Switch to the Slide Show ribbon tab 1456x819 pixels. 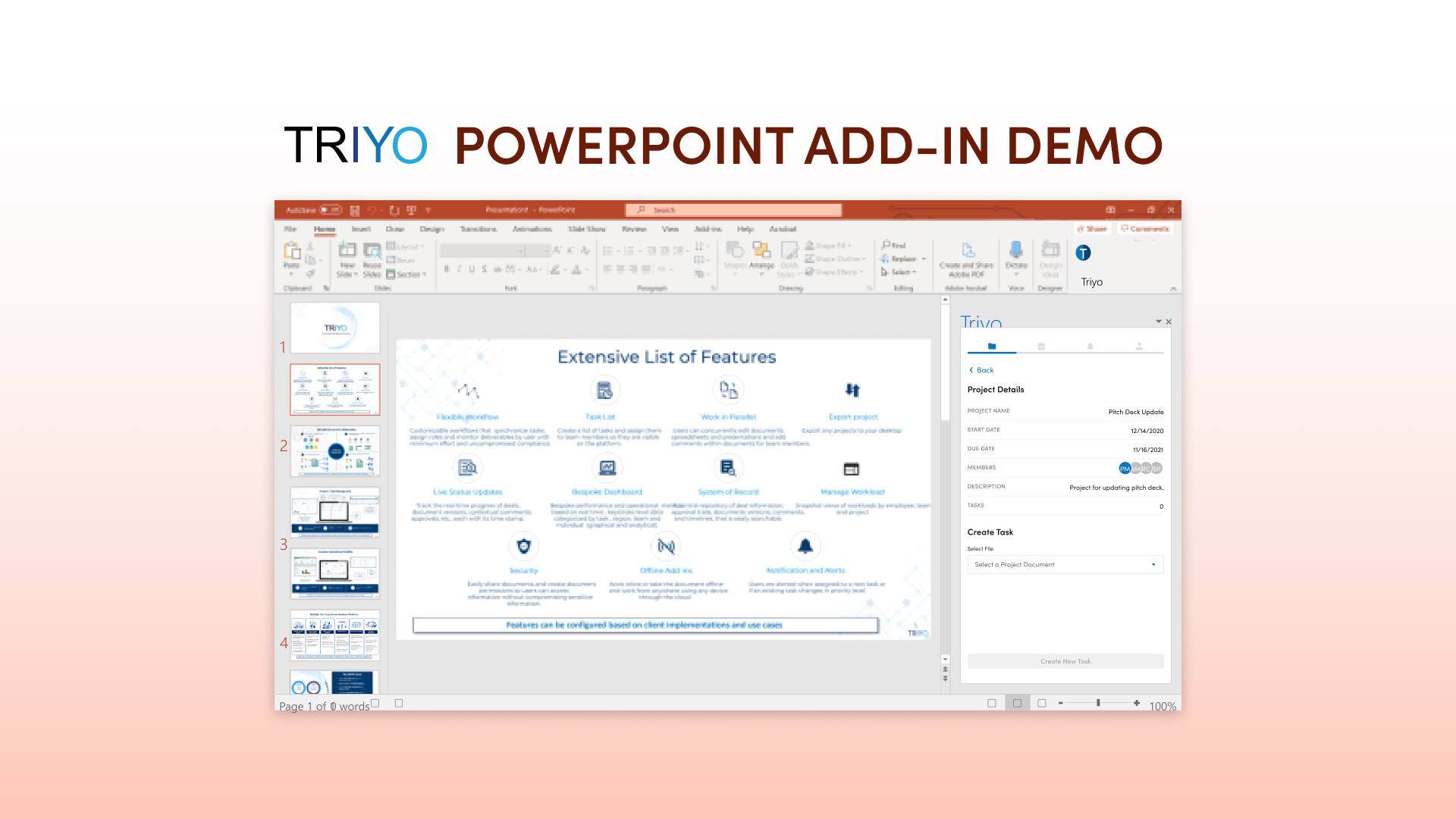[x=587, y=229]
